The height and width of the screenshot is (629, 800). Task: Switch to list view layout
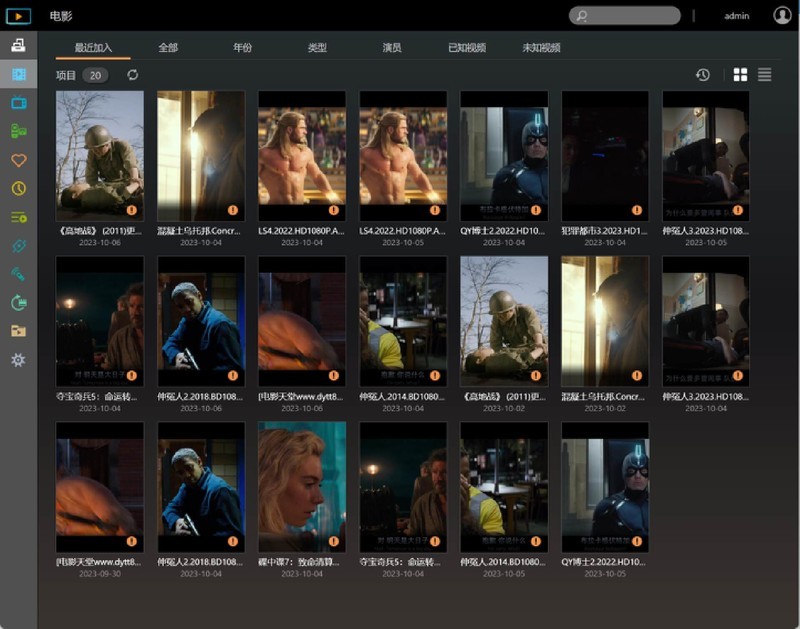[x=765, y=75]
